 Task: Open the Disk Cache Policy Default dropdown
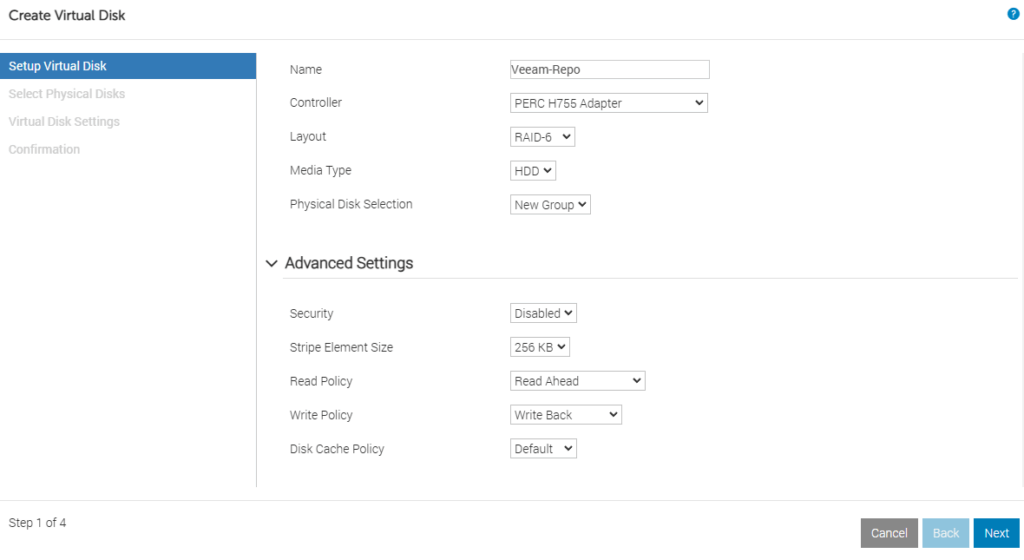[543, 449]
